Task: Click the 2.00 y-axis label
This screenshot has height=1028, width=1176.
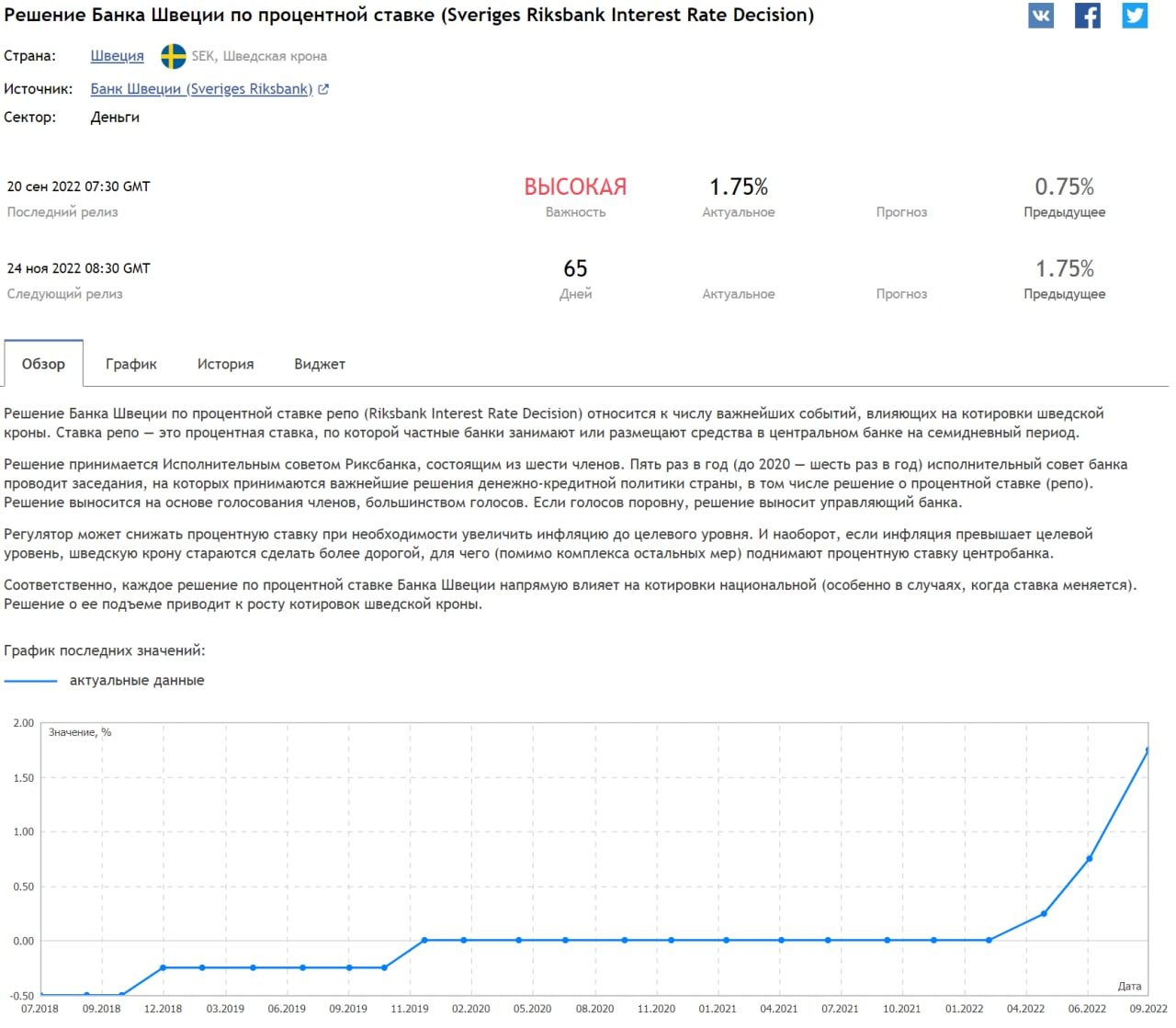Action: pyautogui.click(x=23, y=723)
